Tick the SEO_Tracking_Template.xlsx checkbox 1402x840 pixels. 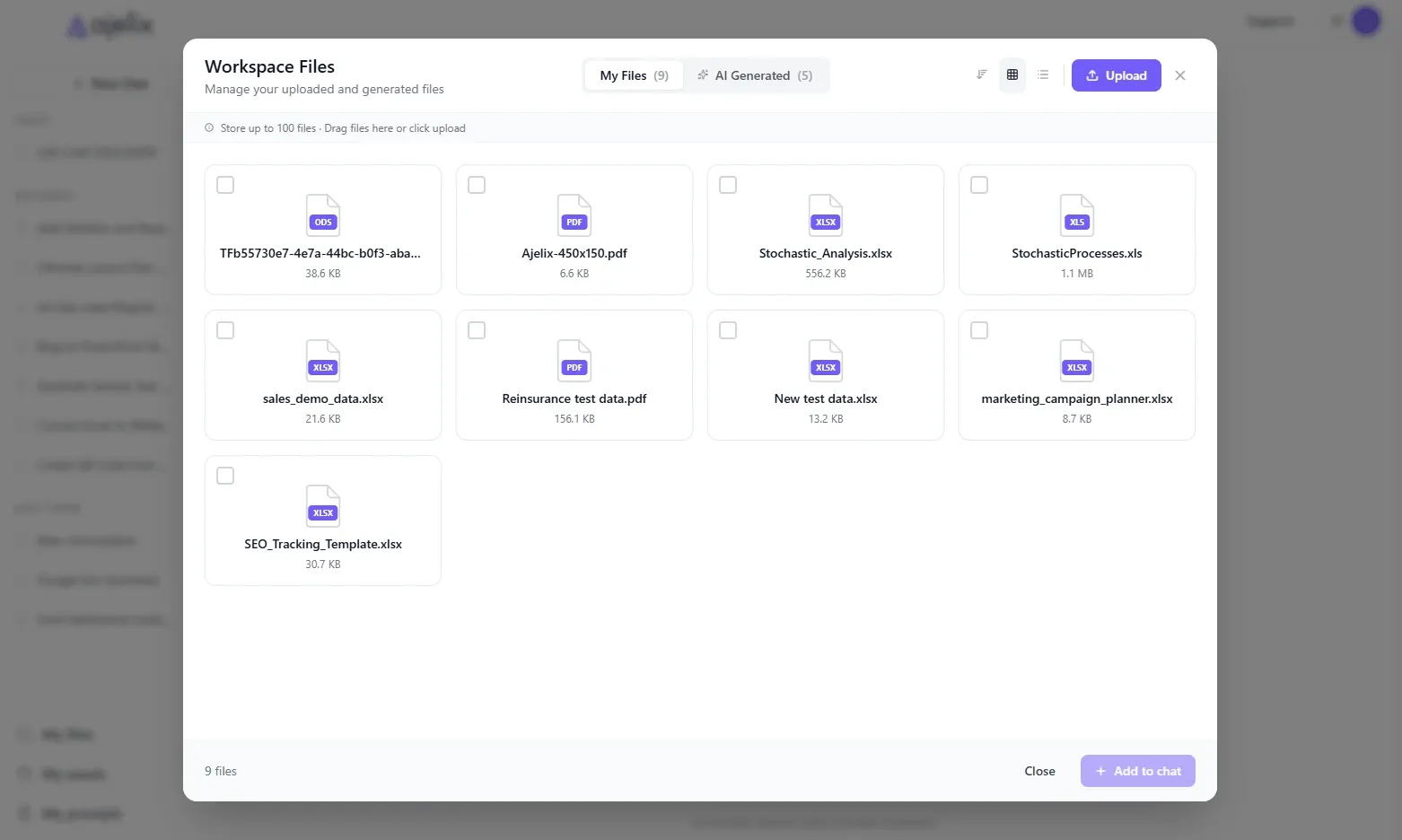click(224, 476)
